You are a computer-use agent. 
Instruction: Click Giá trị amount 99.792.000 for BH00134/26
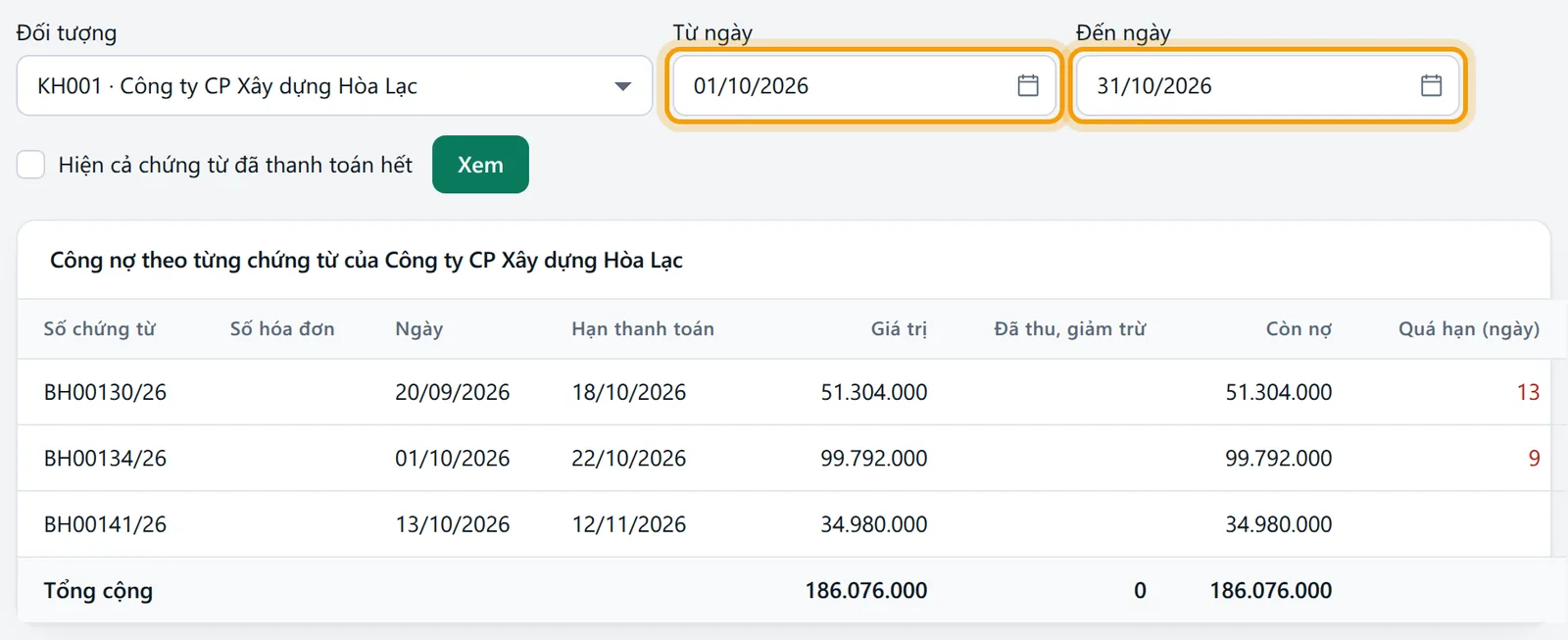(x=874, y=458)
